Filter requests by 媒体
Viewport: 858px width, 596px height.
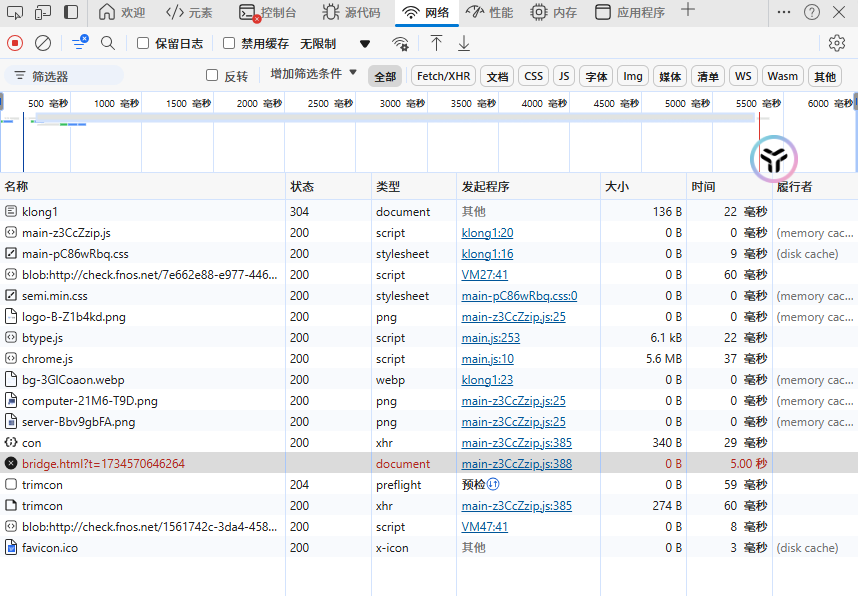point(670,76)
